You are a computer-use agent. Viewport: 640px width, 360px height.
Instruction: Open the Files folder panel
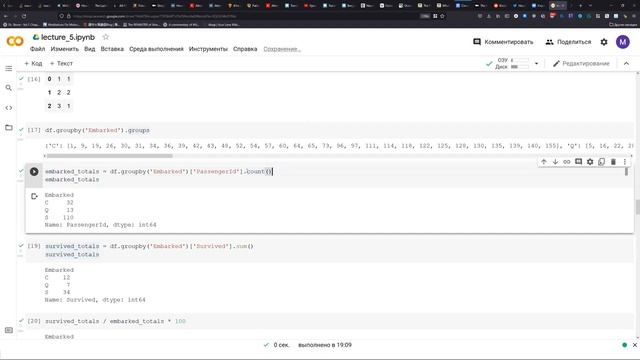tap(9, 127)
